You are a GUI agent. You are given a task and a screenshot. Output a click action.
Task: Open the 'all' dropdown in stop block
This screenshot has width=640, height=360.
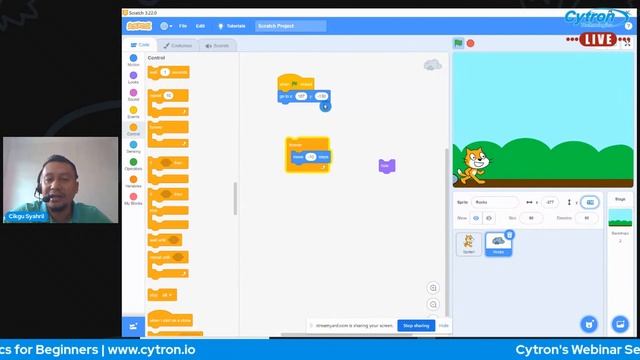coord(167,295)
